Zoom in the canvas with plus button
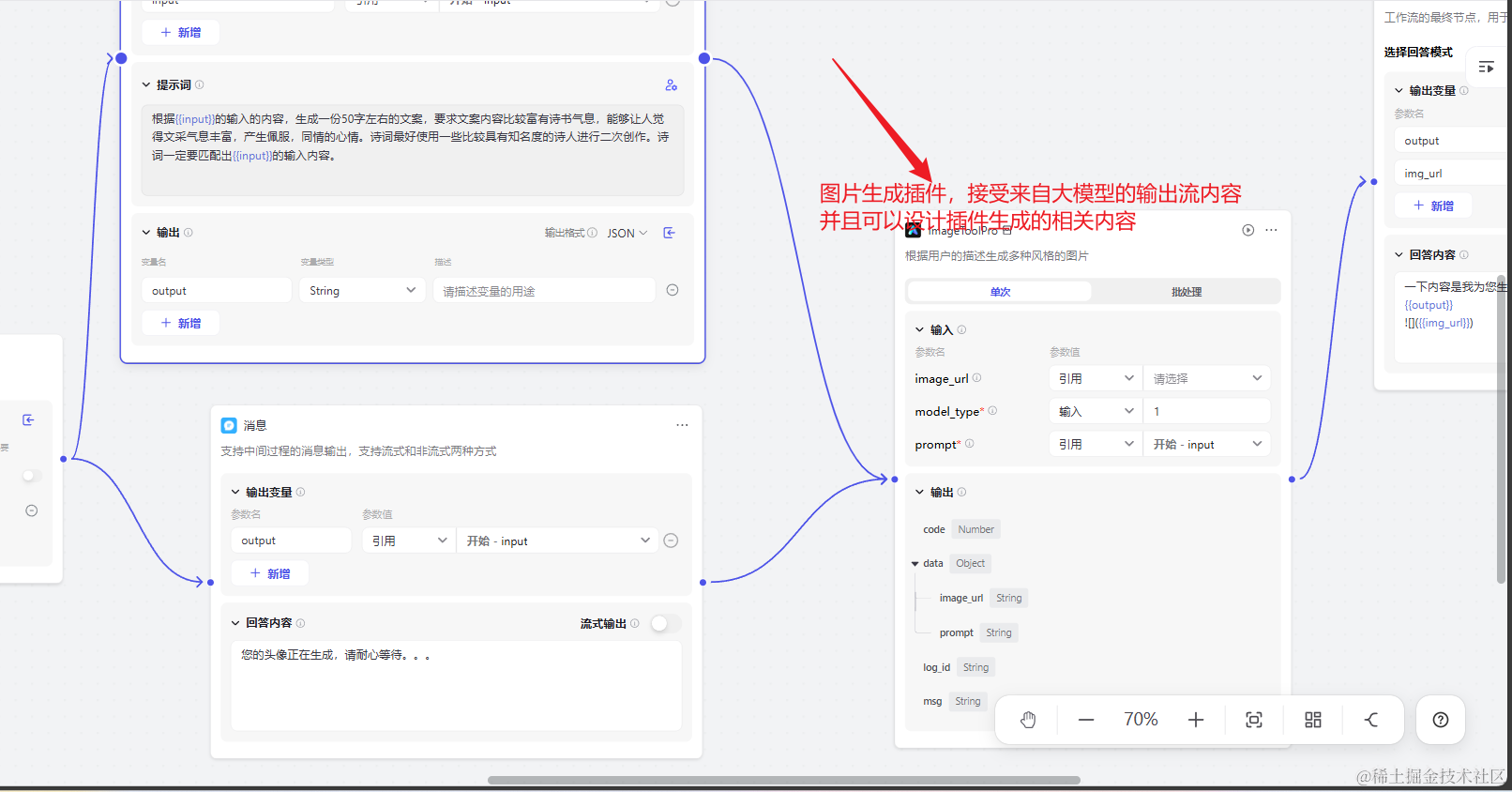This screenshot has width=1512, height=792. pos(1196,720)
